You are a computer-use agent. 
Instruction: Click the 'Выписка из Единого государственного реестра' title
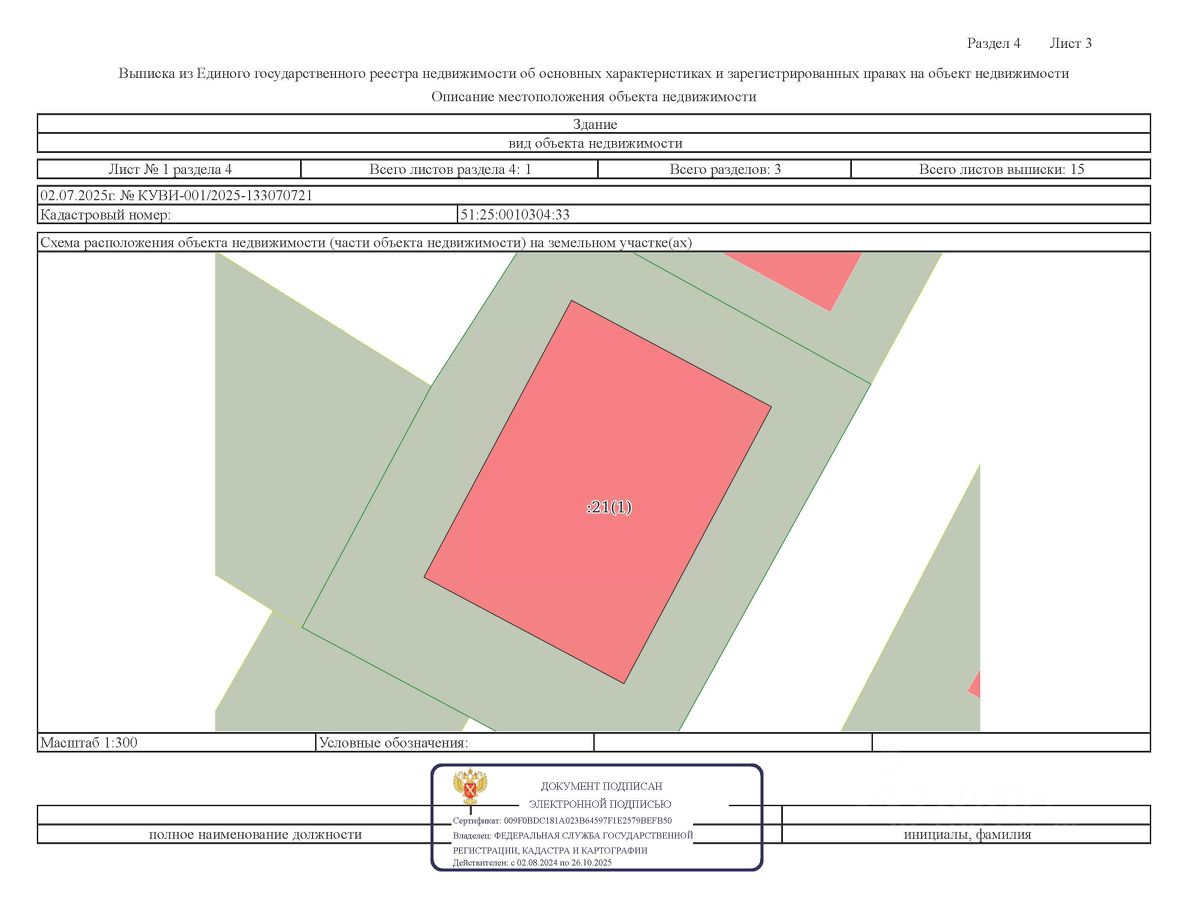[x=593, y=73]
